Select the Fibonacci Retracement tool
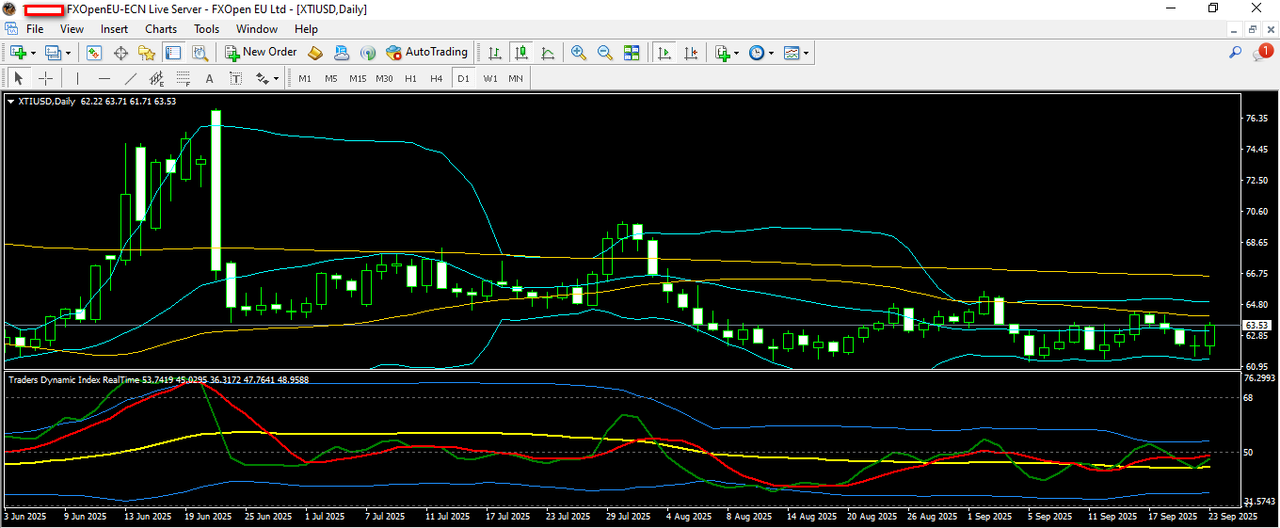Screen dimensions: 1280x528 point(182,78)
